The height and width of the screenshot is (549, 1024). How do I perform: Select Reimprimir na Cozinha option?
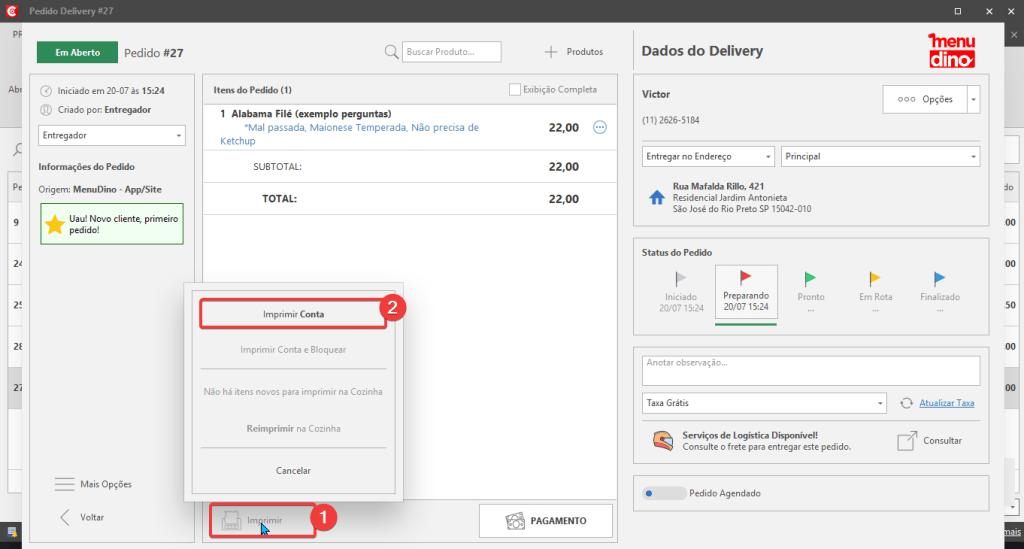pos(293,429)
